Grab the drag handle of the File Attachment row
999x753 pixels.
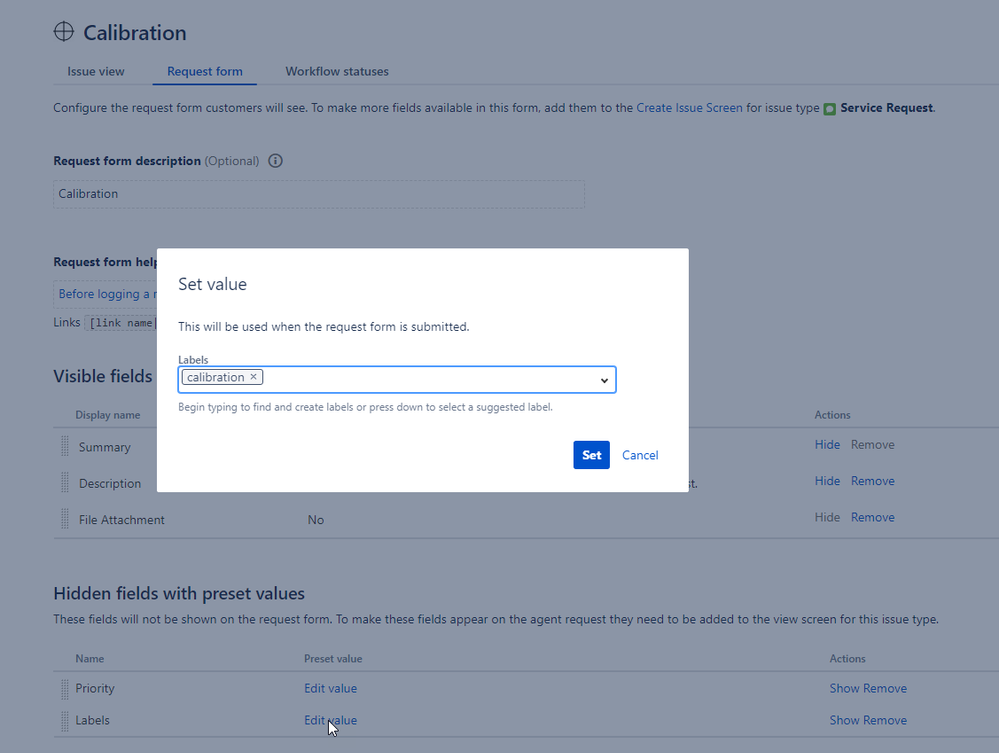[x=65, y=519]
